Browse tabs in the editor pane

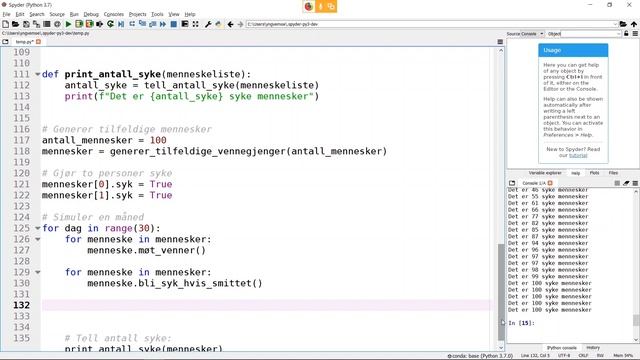pyautogui.click(x=5, y=42)
